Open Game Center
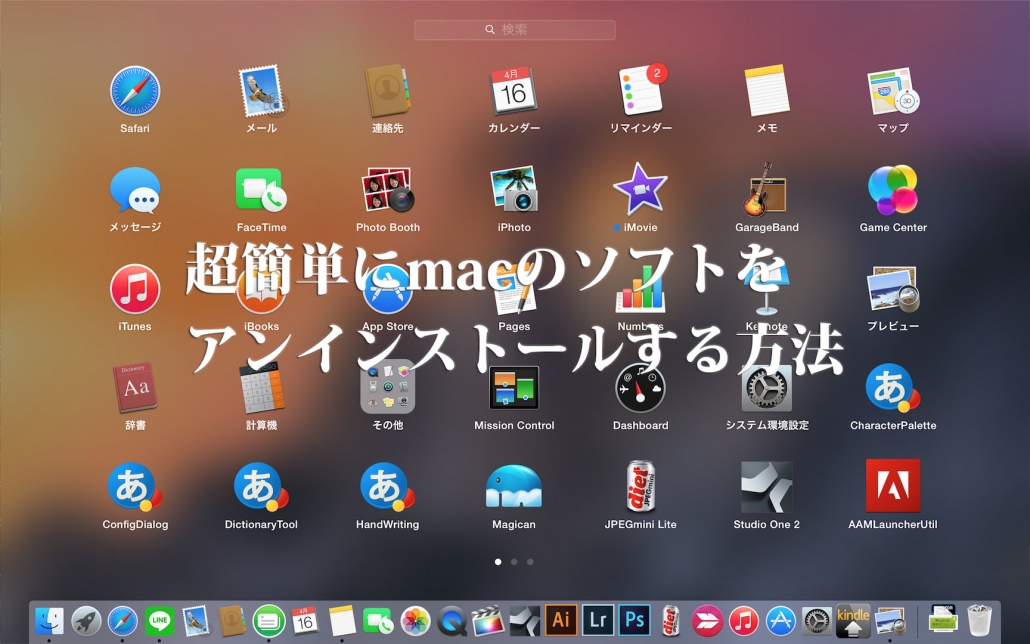Screen dimensions: 1030x644 [893, 190]
